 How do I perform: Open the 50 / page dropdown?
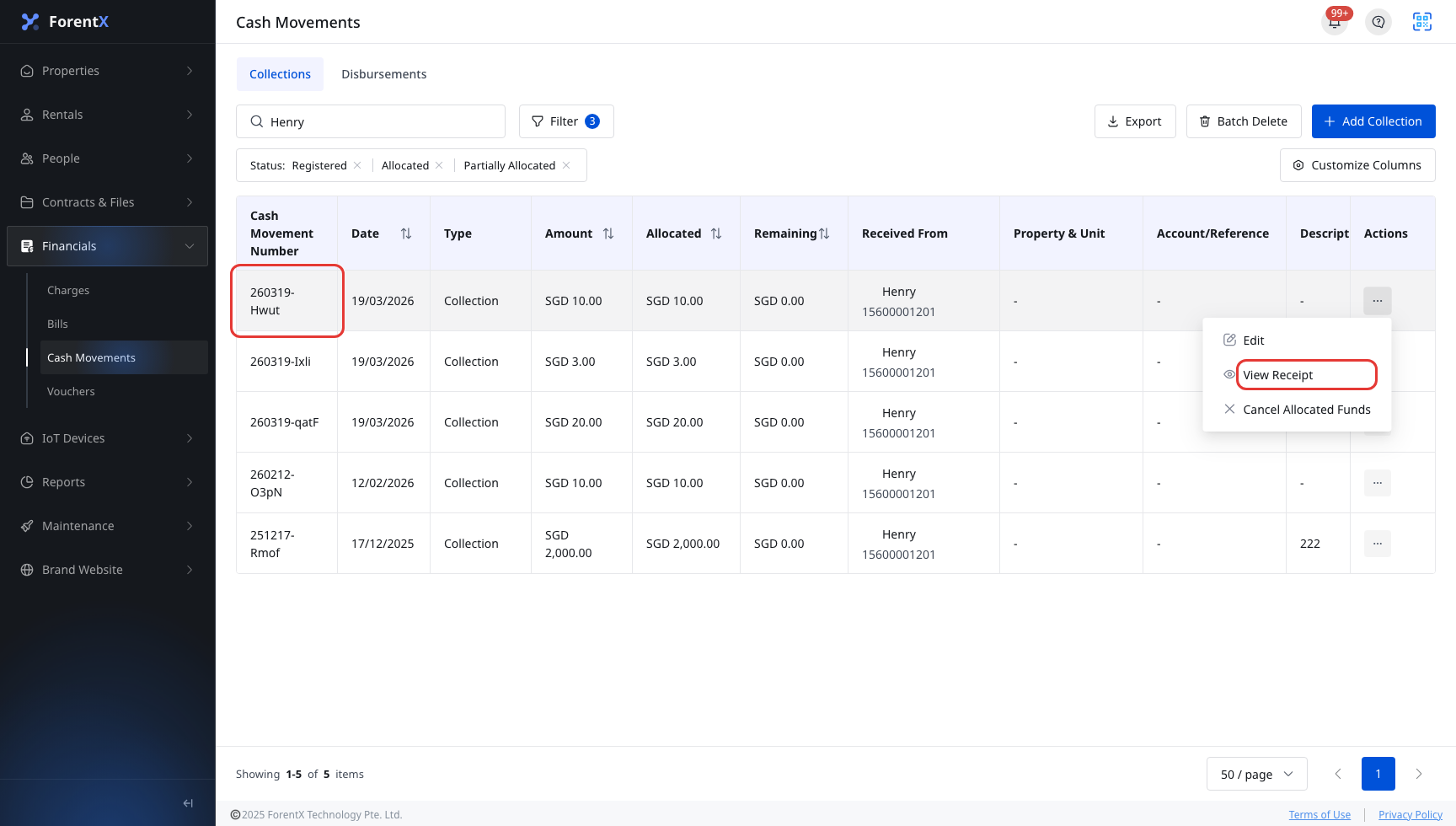(x=1257, y=774)
